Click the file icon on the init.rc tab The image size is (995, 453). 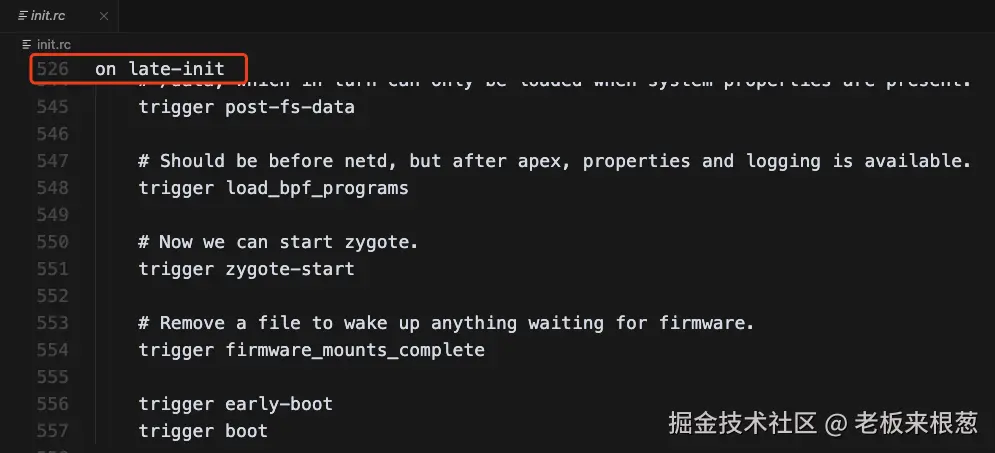click(x=22, y=16)
